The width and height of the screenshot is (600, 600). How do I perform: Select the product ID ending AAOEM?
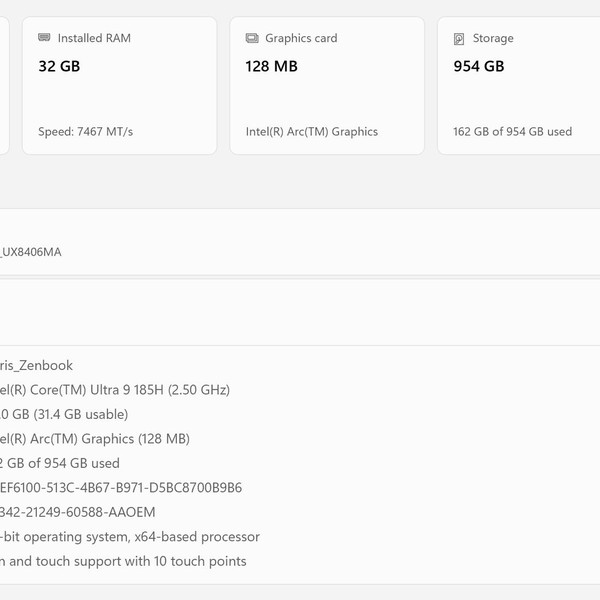(78, 512)
